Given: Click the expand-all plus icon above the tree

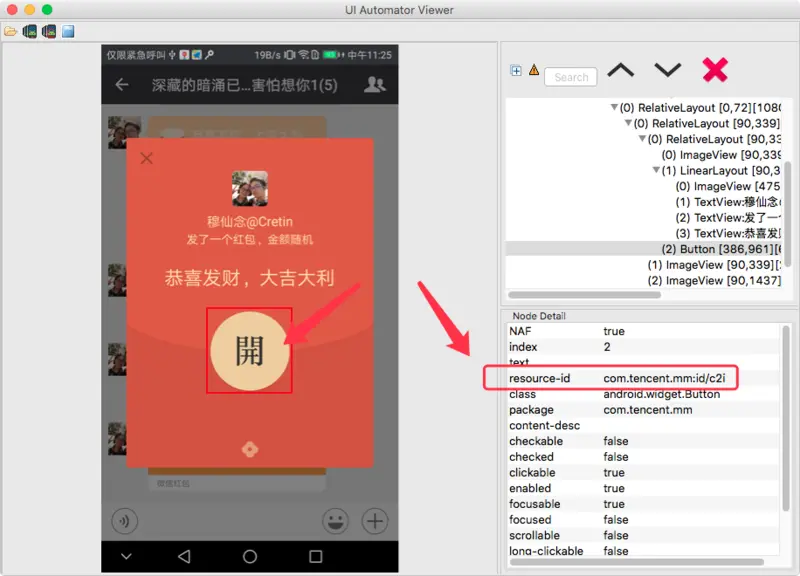Looking at the screenshot, I should [516, 70].
